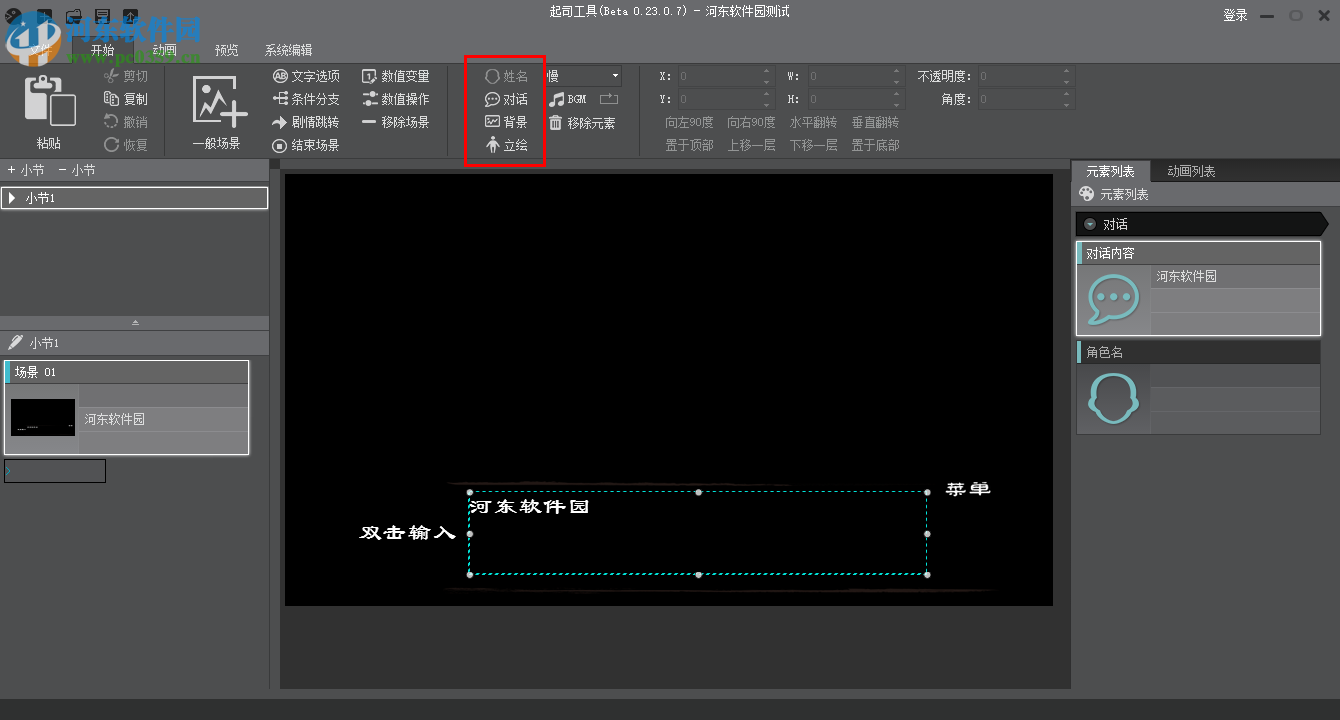Screen dimensions: 1340x720
Task: Click the speech bubble icon in 对话内容 card
Action: point(1114,300)
